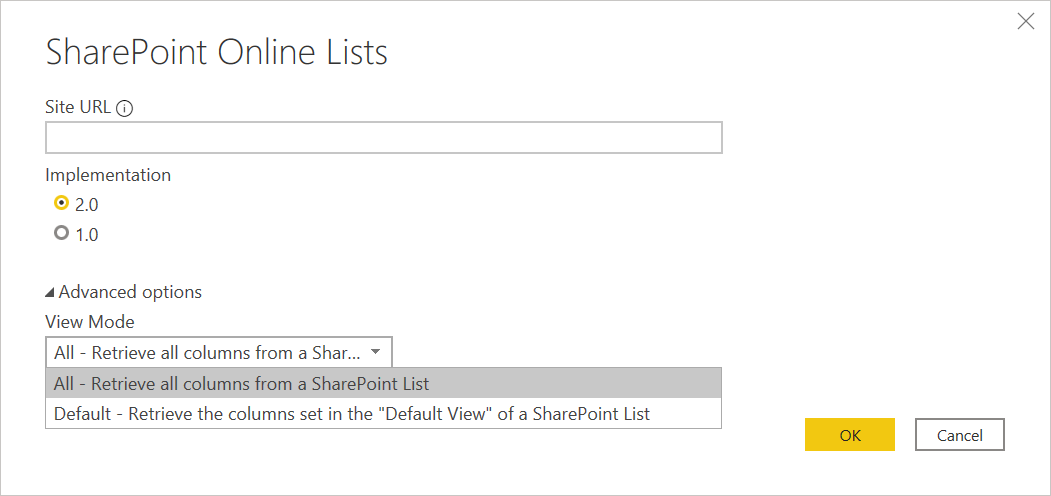Open the View Mode combo box

(219, 352)
